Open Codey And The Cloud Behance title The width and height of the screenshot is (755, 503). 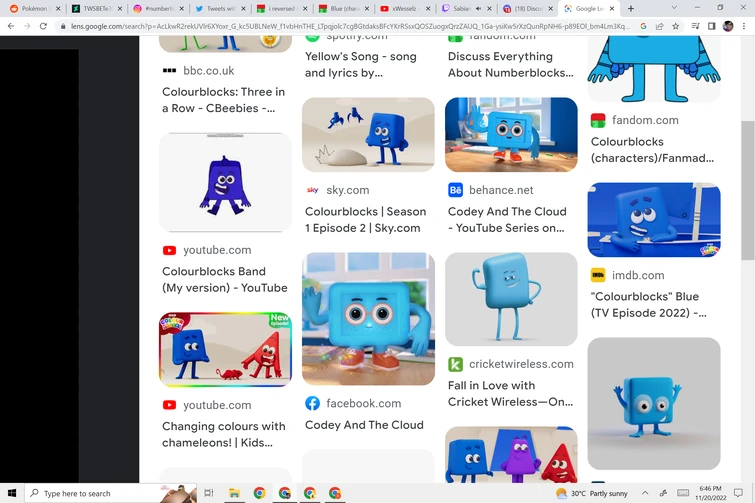[507, 219]
